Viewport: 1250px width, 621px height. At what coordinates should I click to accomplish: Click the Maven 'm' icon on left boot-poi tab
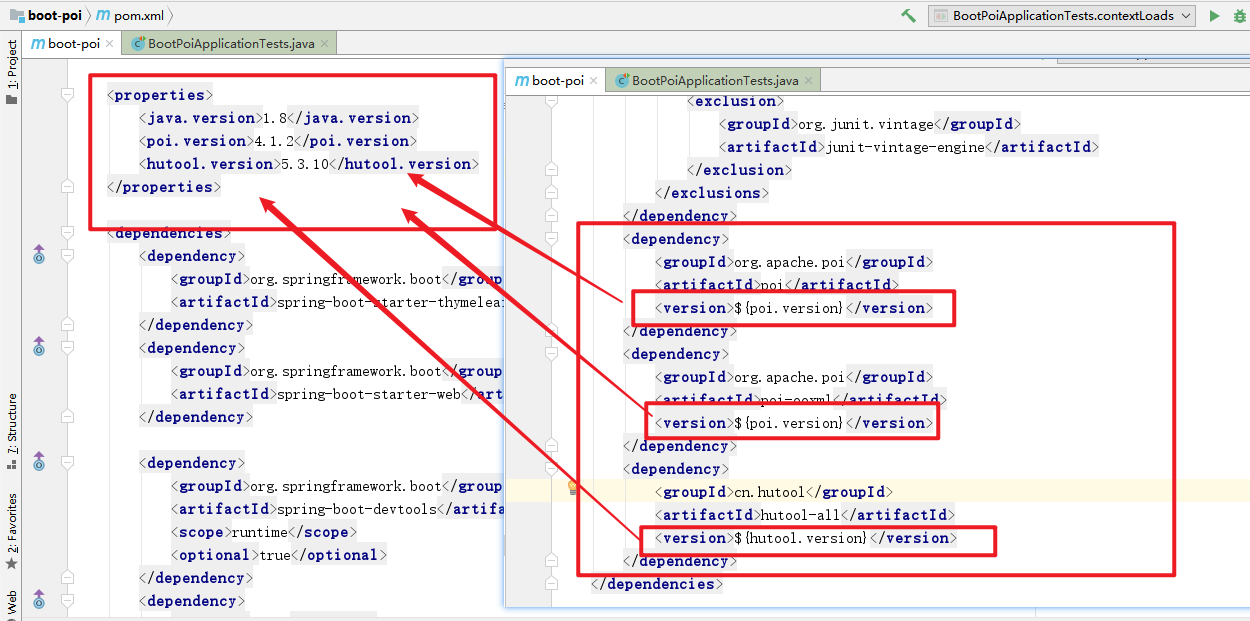point(37,43)
